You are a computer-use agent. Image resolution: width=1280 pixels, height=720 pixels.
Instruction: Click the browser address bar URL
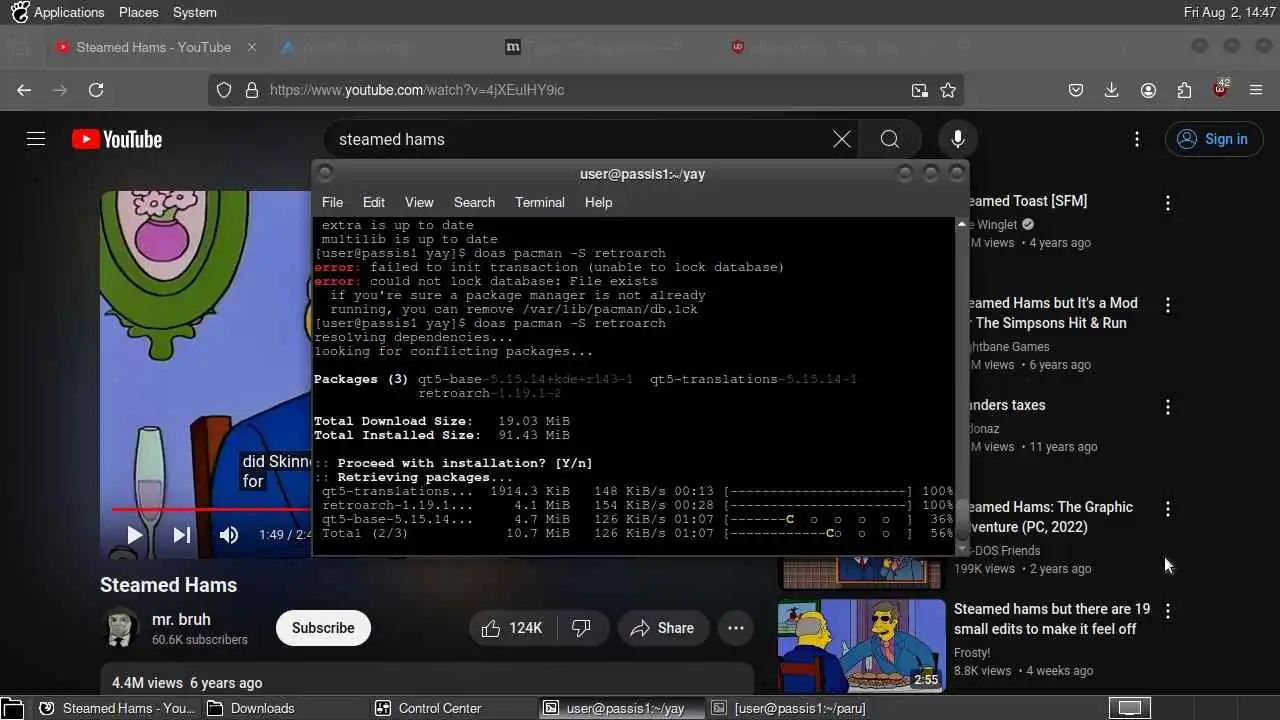(417, 90)
